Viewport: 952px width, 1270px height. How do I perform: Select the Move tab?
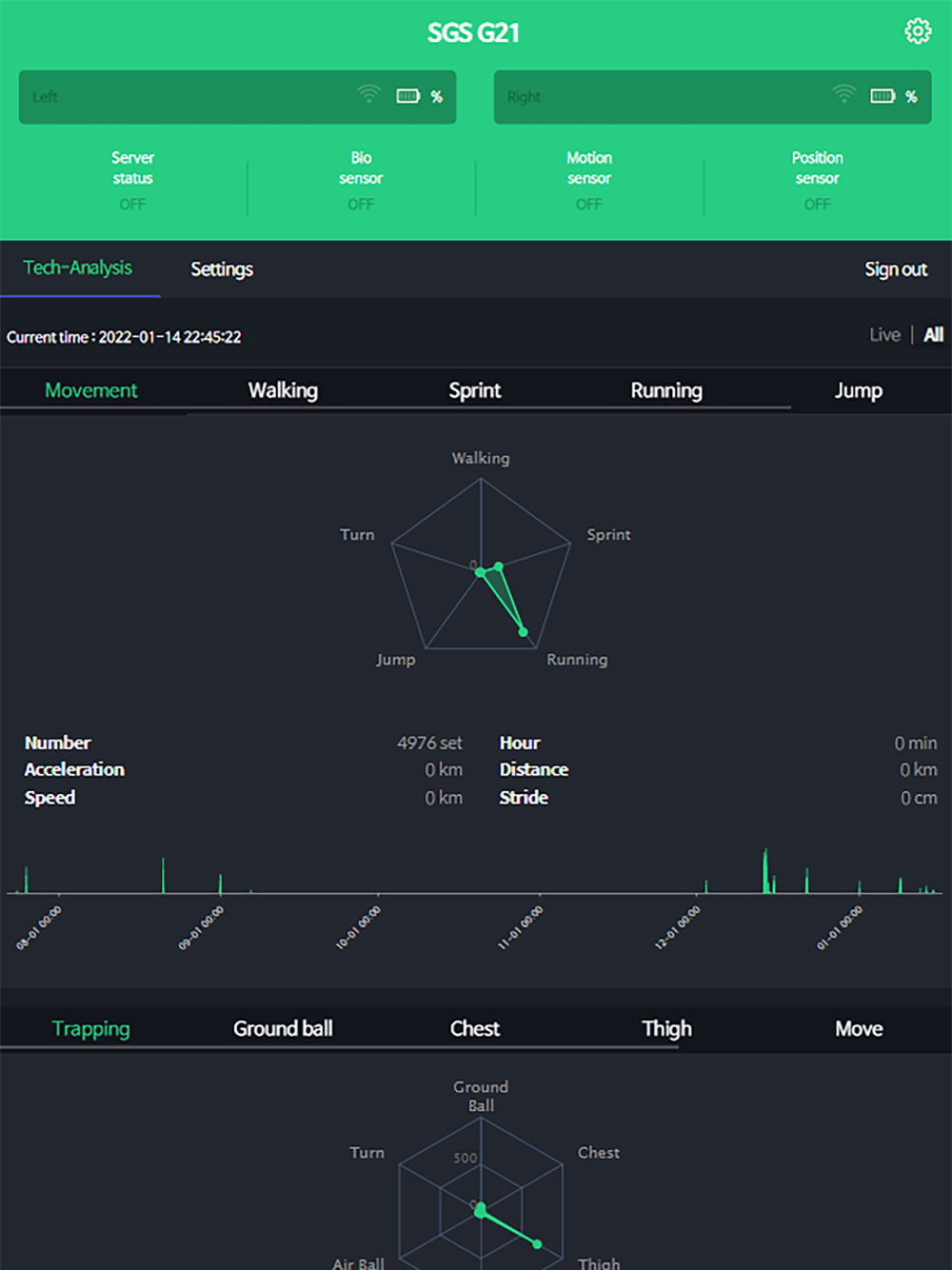click(859, 1029)
